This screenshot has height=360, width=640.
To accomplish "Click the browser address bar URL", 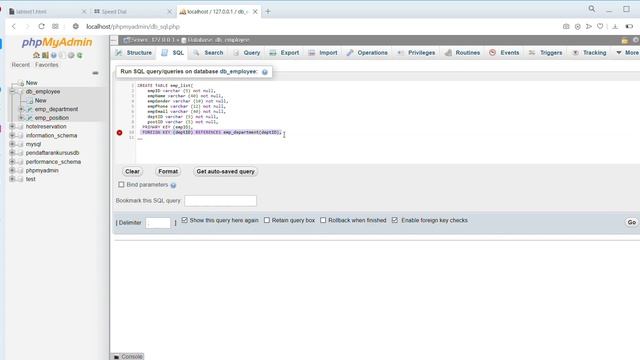I will click(133, 27).
